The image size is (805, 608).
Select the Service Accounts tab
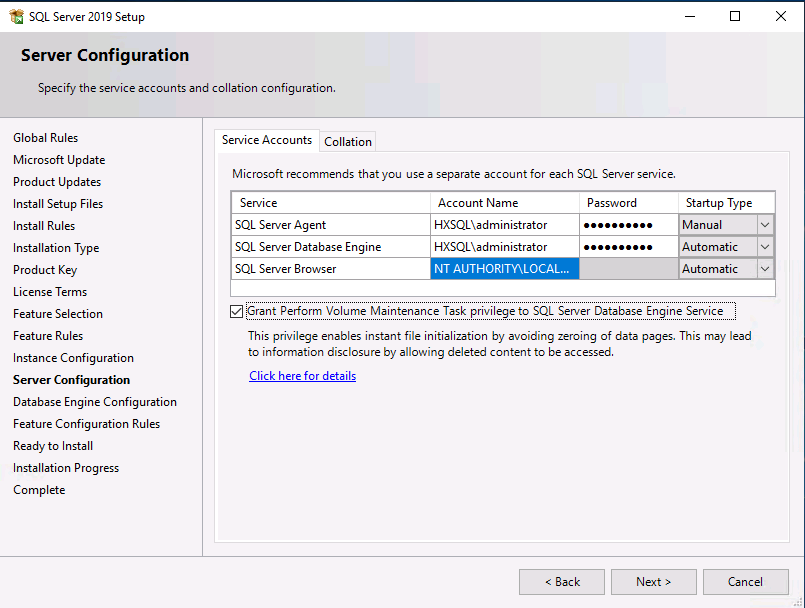[267, 141]
